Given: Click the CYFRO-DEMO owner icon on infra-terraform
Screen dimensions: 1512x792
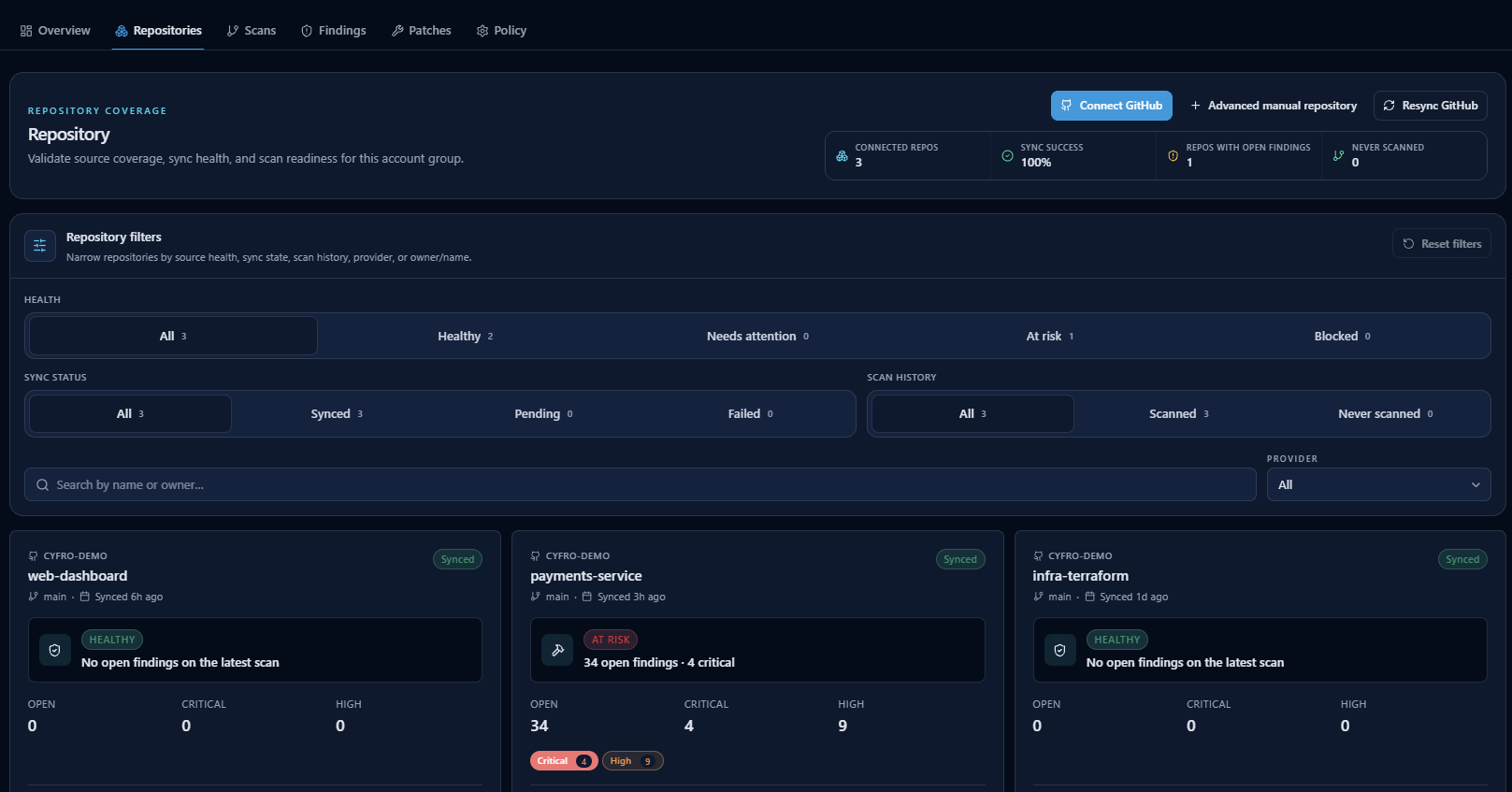Looking at the screenshot, I should [x=1038, y=555].
